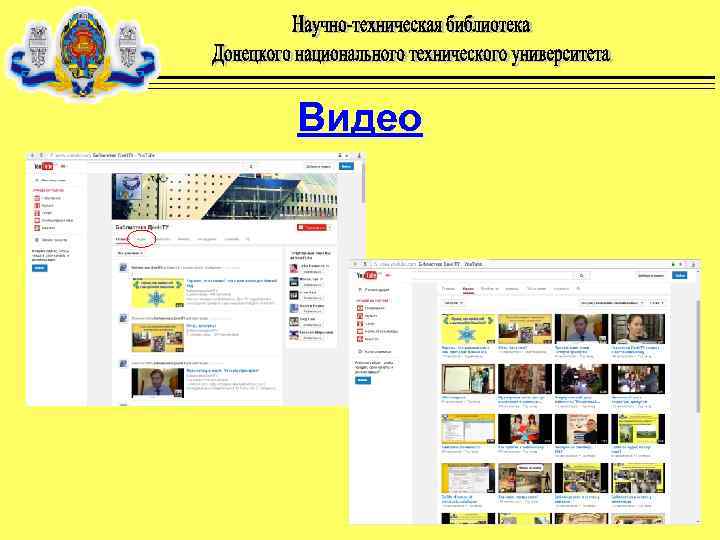Open two girls reading thumbnail in video grid
Screen dimensions: 720x540
coord(525,429)
